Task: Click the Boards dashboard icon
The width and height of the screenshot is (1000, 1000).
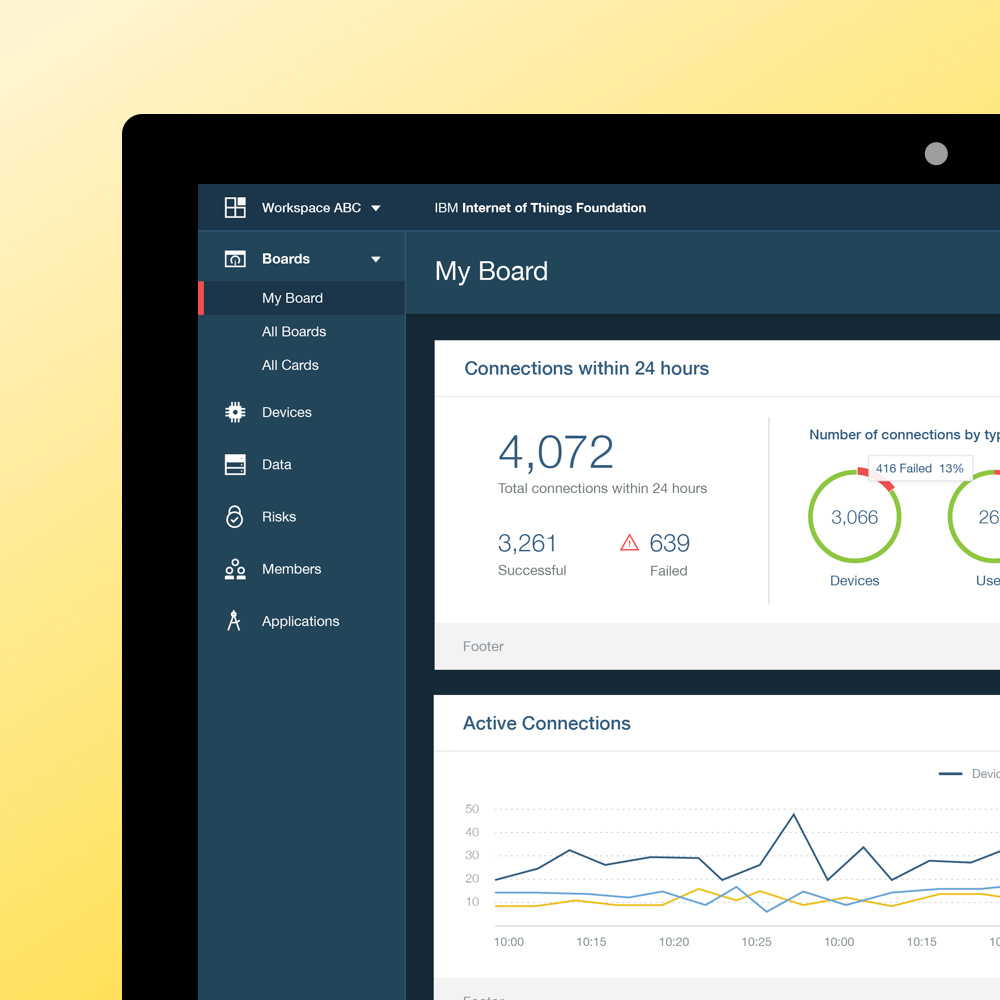Action: pos(235,259)
